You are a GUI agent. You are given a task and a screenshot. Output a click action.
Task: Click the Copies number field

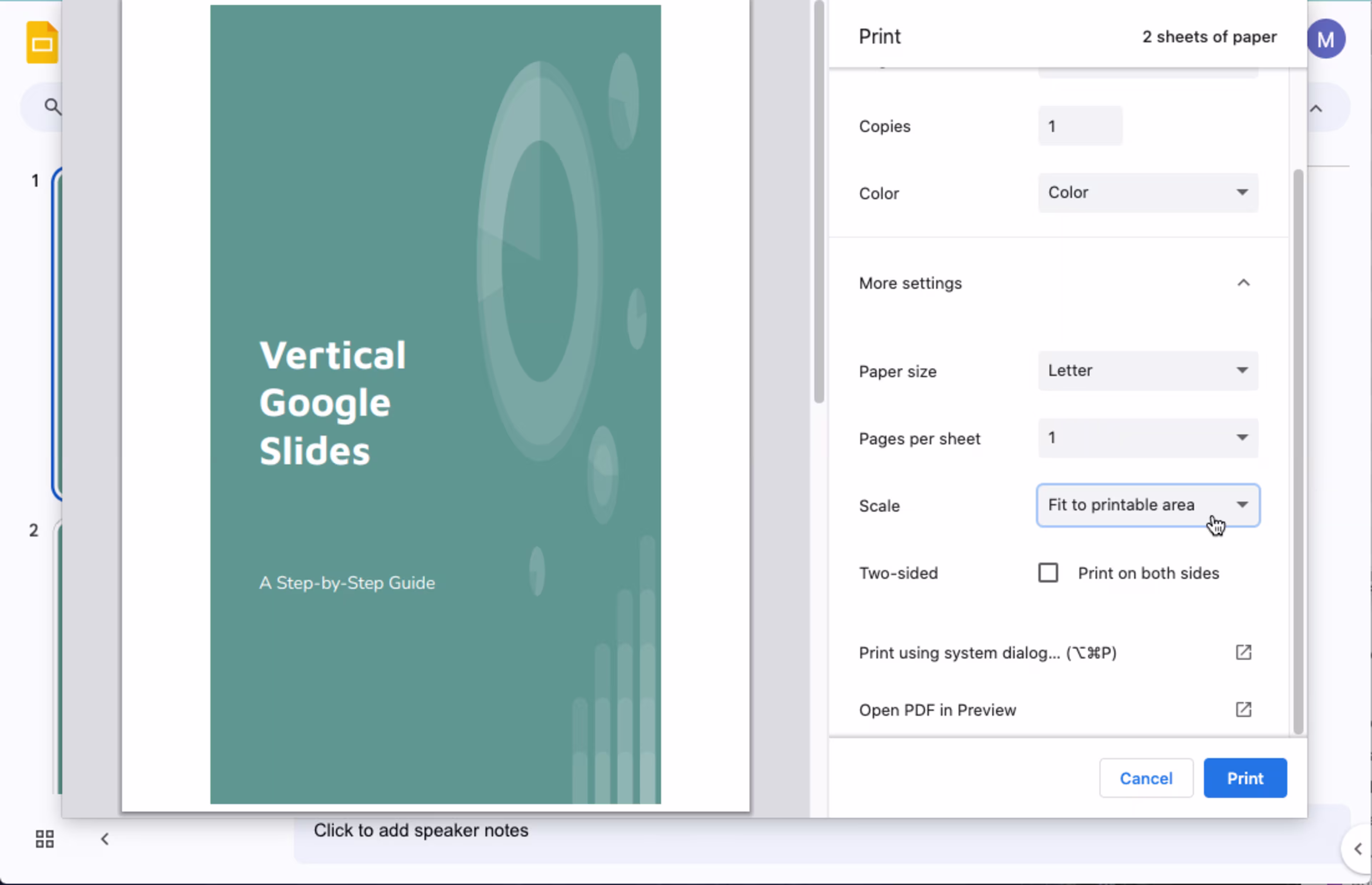coord(1079,126)
